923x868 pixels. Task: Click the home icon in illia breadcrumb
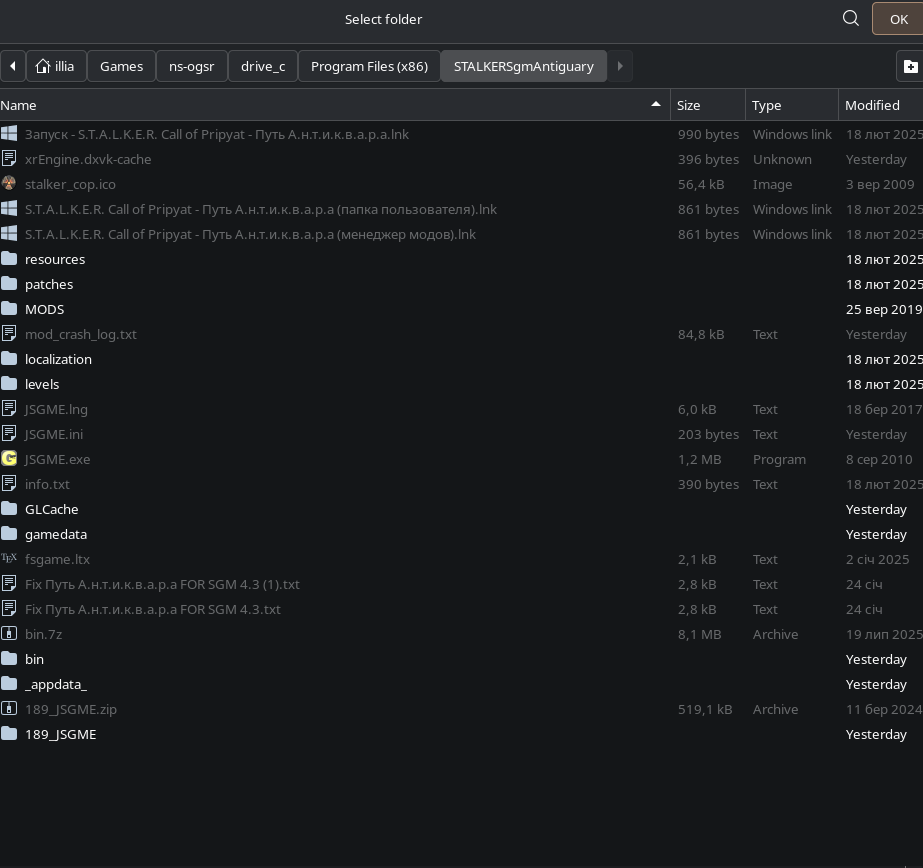point(42,66)
